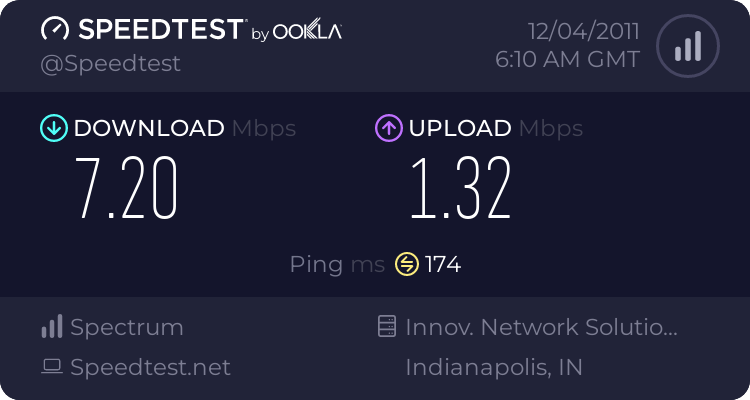
Task: Click the SPEEDTEST title text
Action: (x=159, y=30)
